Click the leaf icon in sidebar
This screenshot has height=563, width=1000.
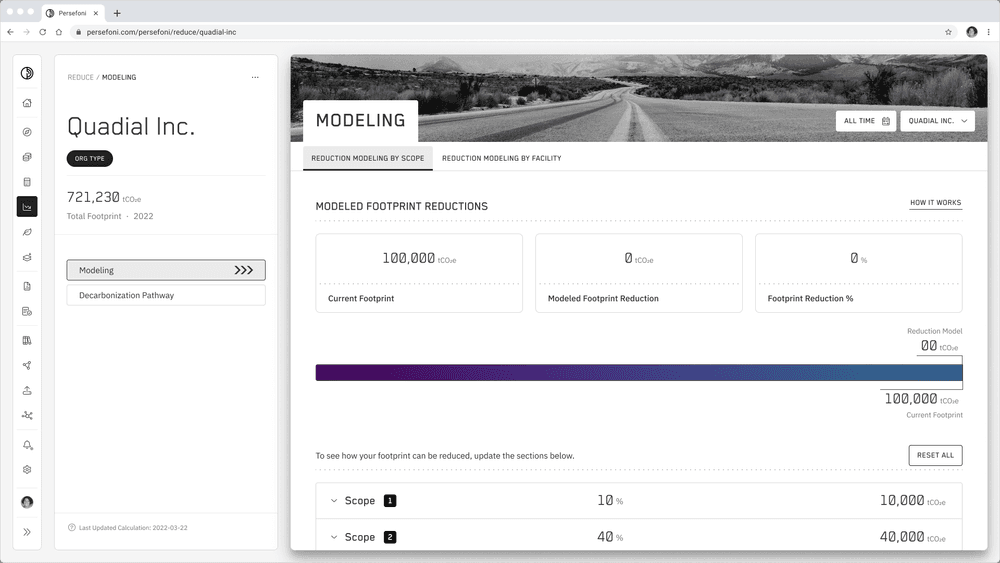click(x=27, y=232)
